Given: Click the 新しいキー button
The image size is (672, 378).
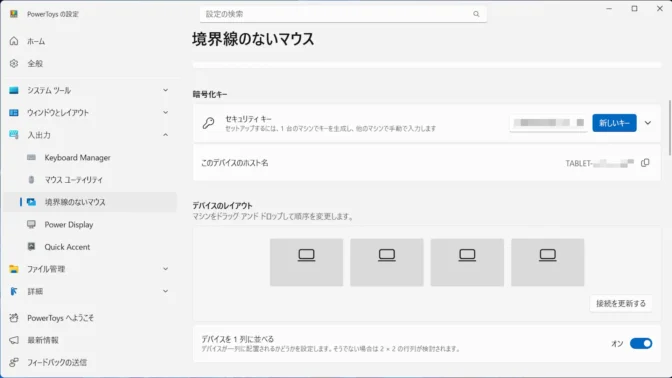Looking at the screenshot, I should click(x=614, y=123).
